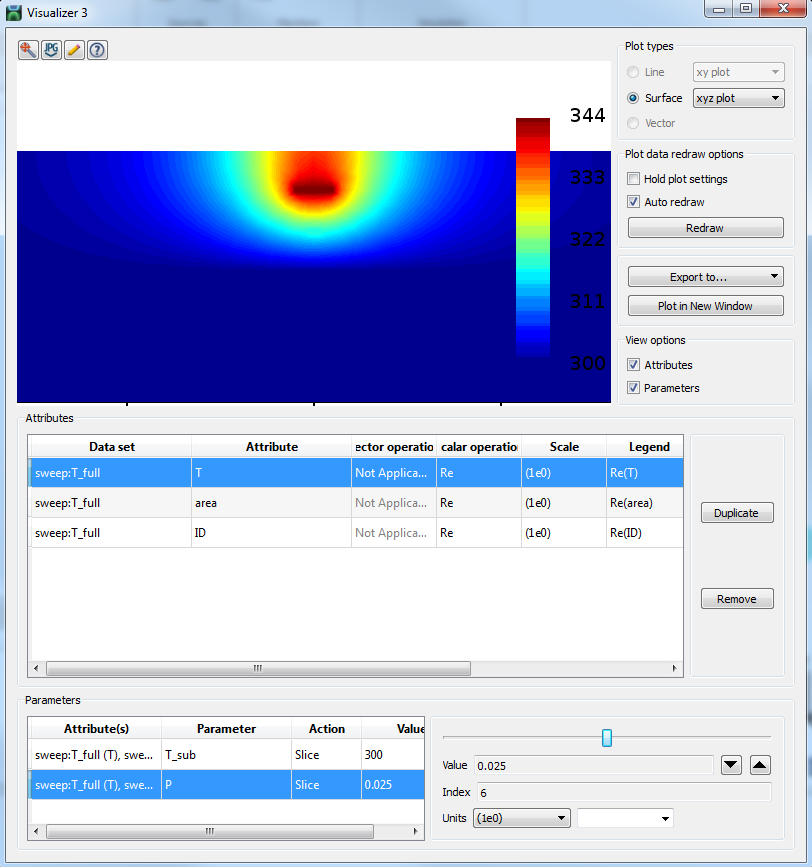Click the Index field showing 6
The height and width of the screenshot is (867, 812).
tap(624, 792)
